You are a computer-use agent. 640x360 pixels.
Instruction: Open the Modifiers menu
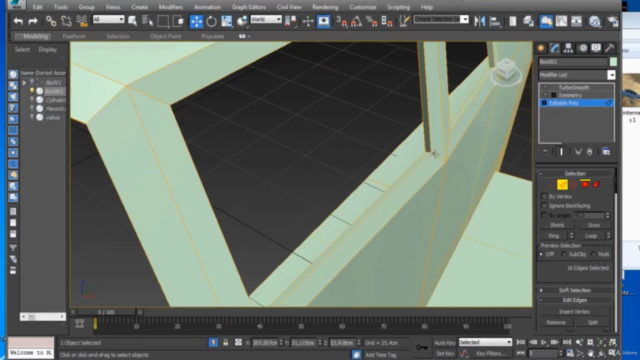click(x=171, y=7)
